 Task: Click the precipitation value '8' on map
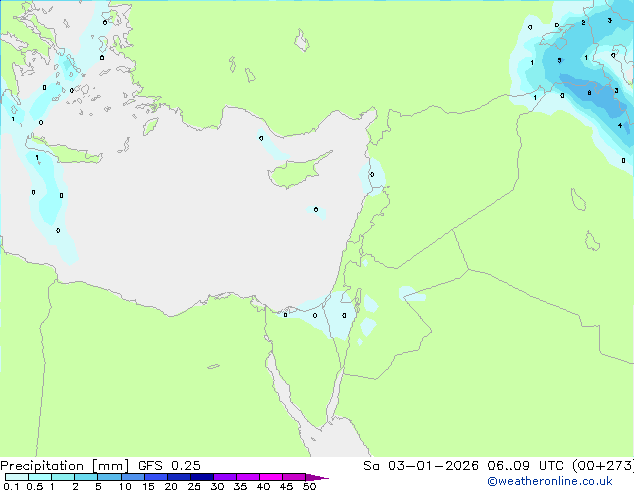click(589, 93)
